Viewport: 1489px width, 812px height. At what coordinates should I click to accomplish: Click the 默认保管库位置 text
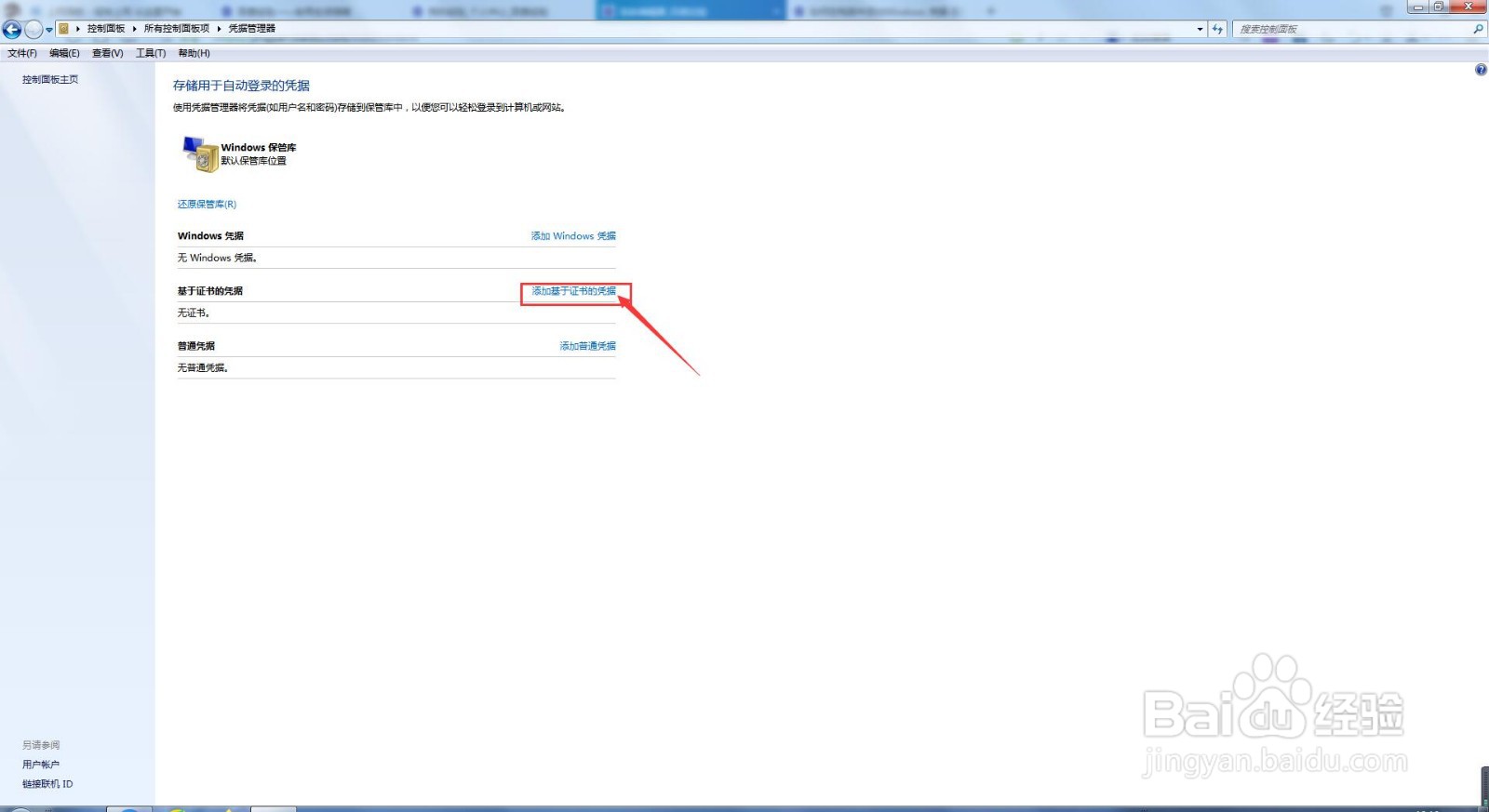pos(253,161)
